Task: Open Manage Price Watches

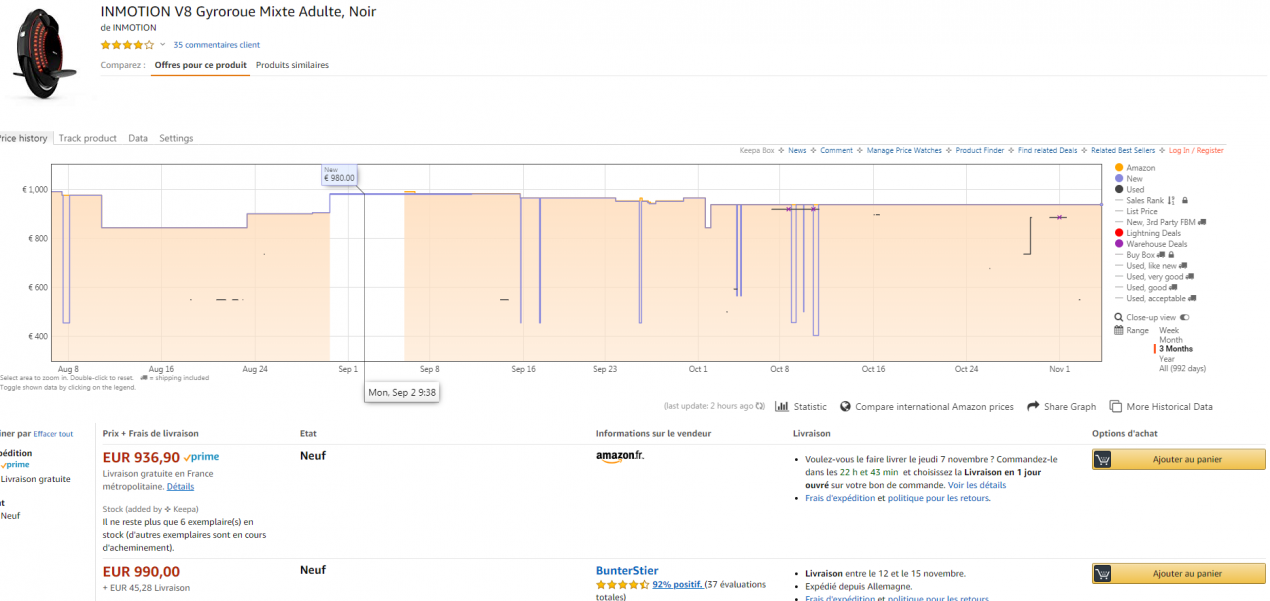Action: pos(905,150)
